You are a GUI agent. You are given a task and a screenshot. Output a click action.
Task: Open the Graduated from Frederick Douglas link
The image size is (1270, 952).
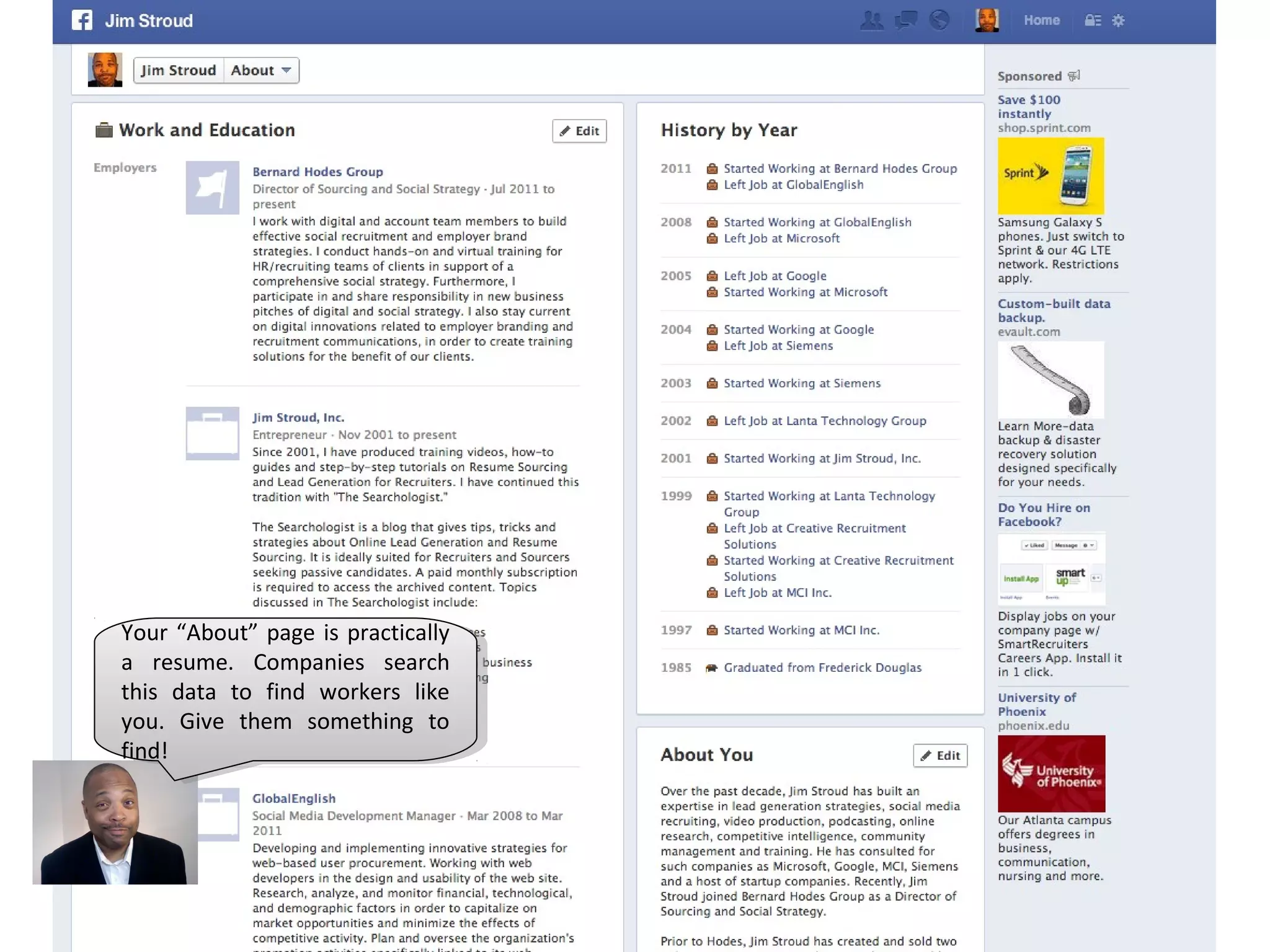[x=822, y=668]
